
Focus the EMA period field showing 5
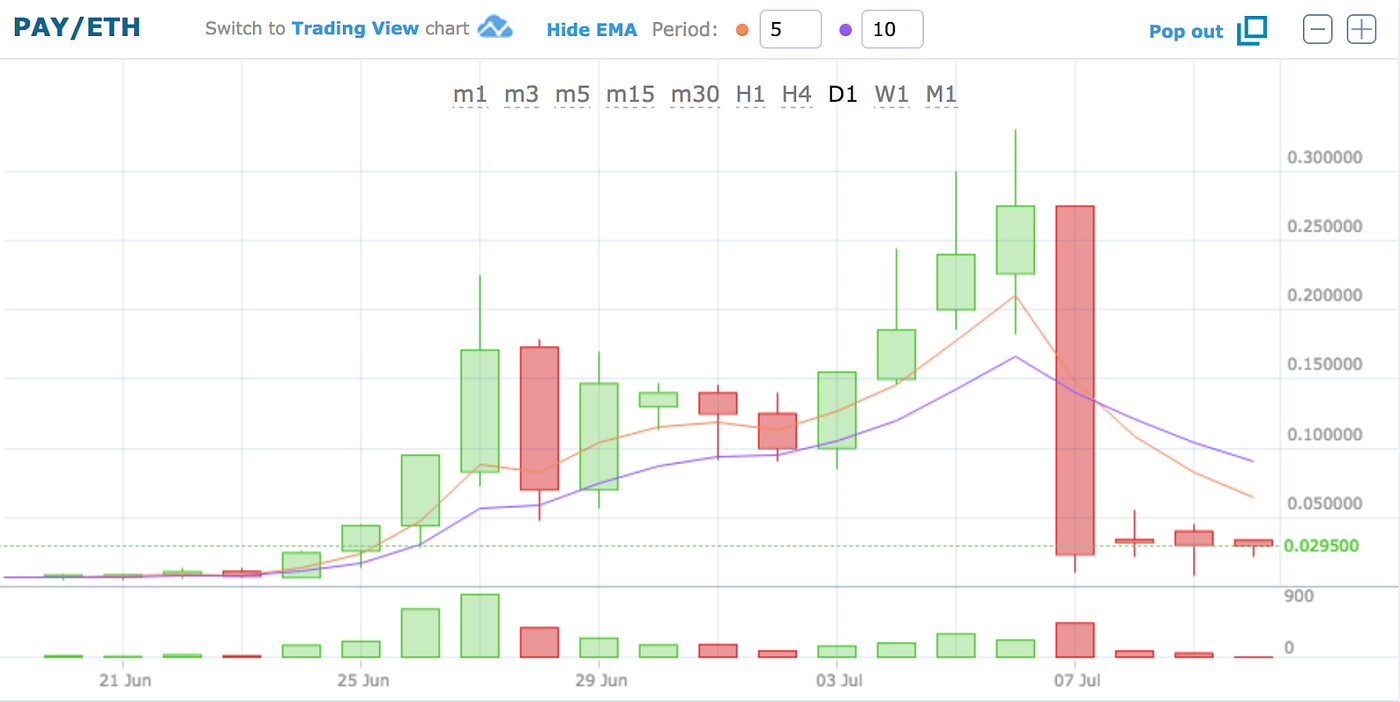(790, 30)
